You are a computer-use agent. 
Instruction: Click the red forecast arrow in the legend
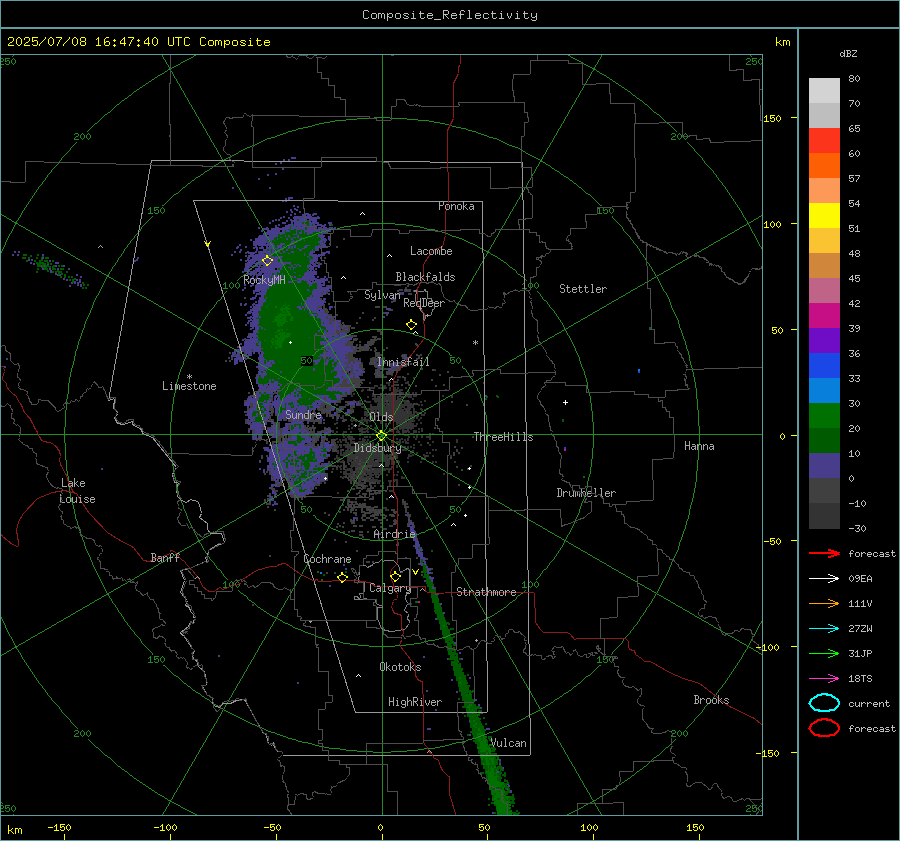pyautogui.click(x=824, y=553)
